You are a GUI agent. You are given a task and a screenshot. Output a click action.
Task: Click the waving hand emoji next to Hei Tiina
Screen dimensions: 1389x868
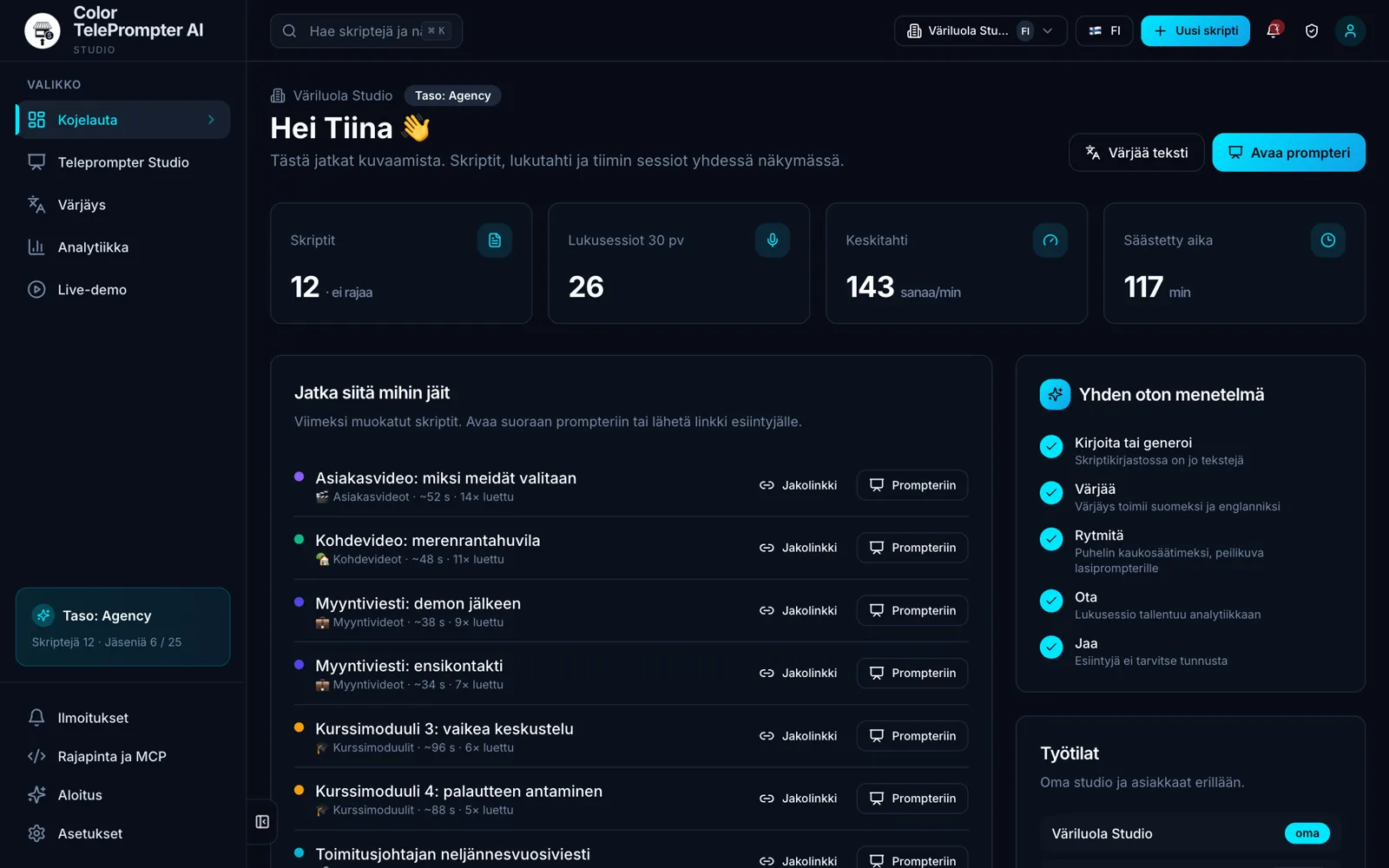(417, 128)
